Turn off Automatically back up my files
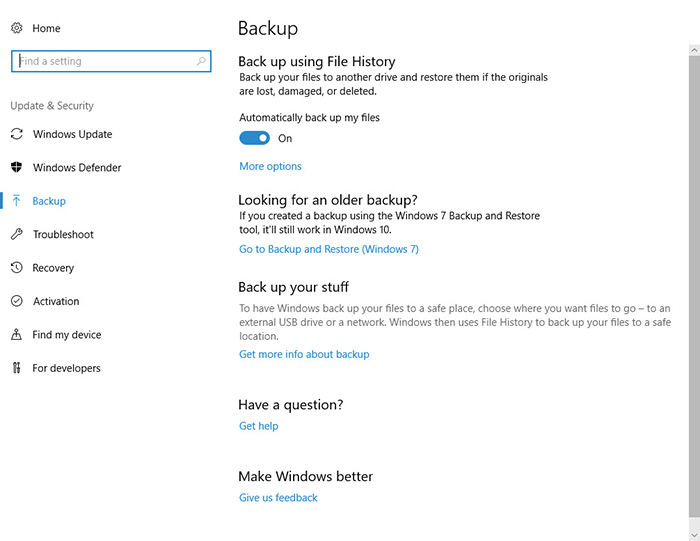The image size is (700, 541). pyautogui.click(x=254, y=138)
